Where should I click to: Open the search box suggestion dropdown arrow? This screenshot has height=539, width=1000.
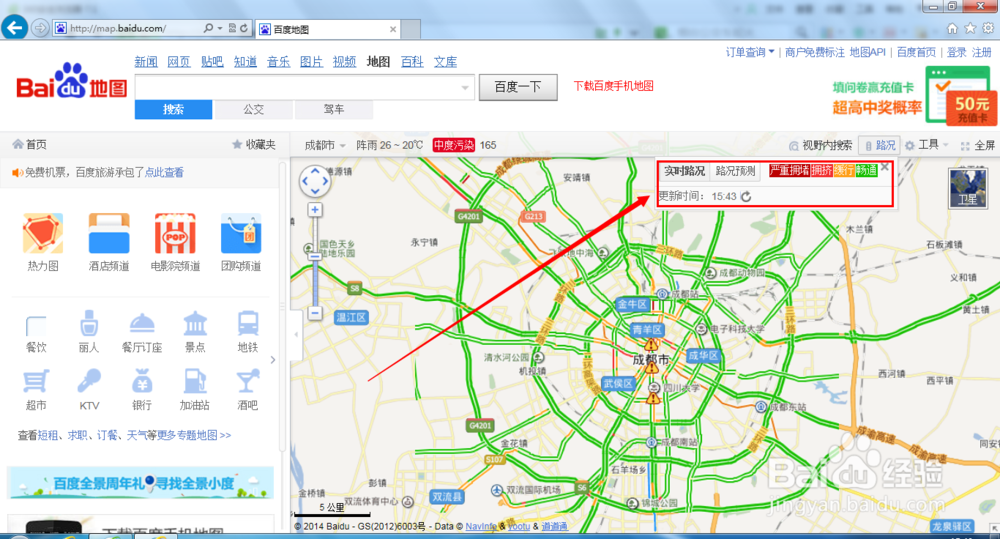(x=465, y=87)
